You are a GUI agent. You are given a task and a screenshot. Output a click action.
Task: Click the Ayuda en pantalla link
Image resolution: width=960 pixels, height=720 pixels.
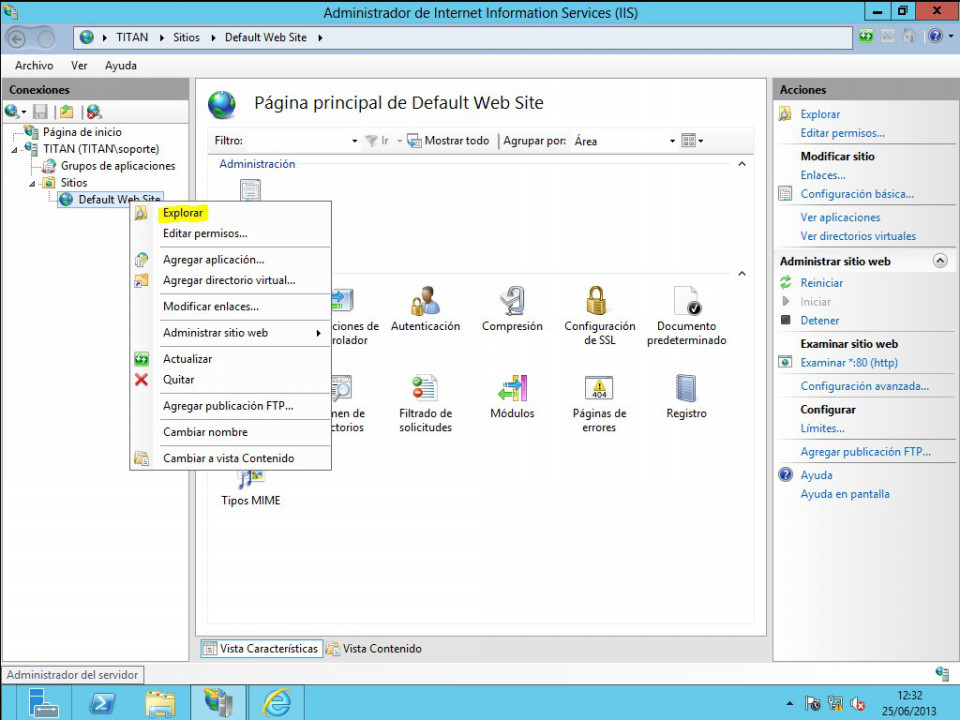[x=845, y=494]
